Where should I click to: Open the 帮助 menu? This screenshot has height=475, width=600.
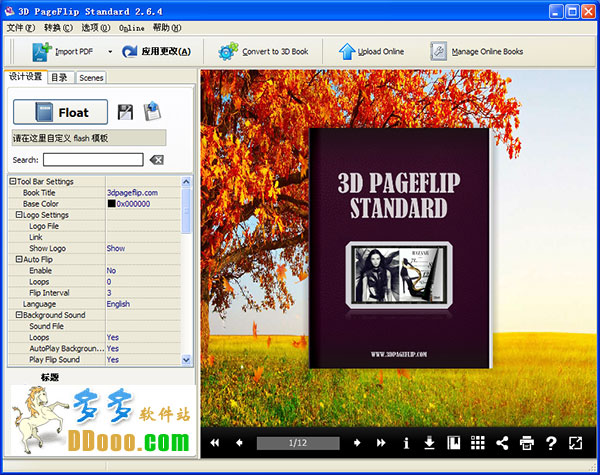tap(167, 28)
